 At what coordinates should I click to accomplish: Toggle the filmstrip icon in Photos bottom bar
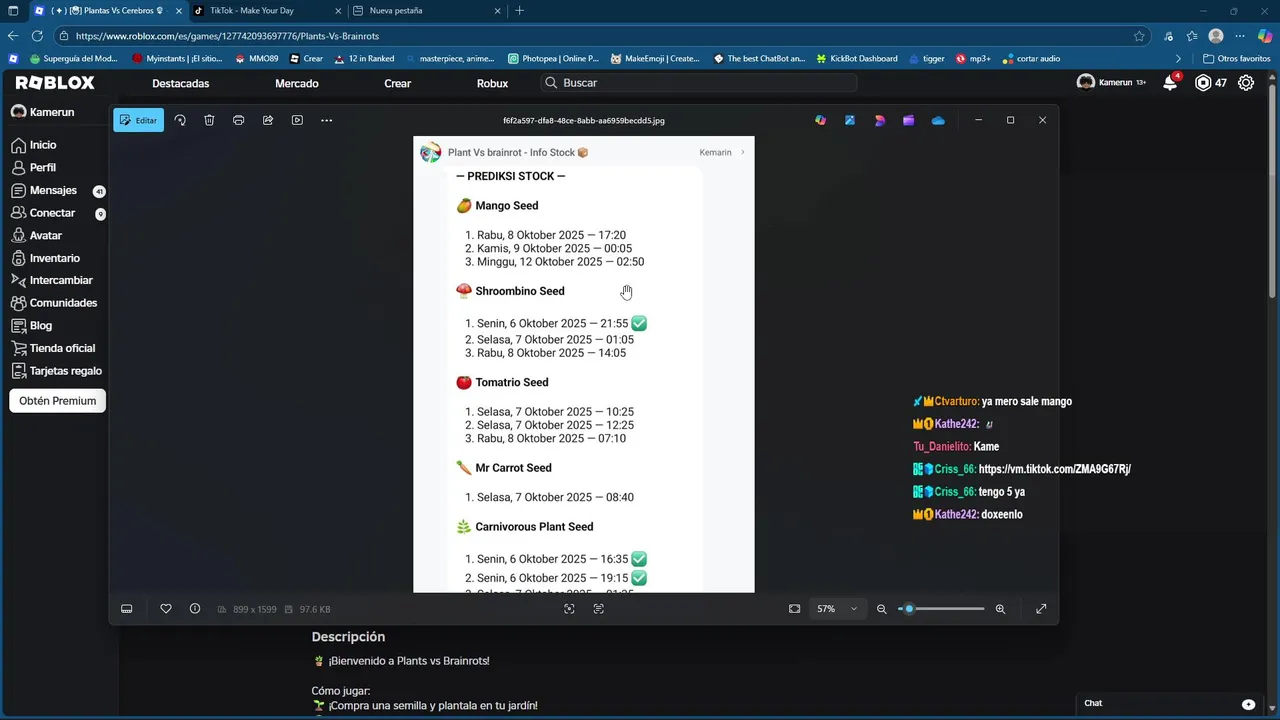coord(126,609)
